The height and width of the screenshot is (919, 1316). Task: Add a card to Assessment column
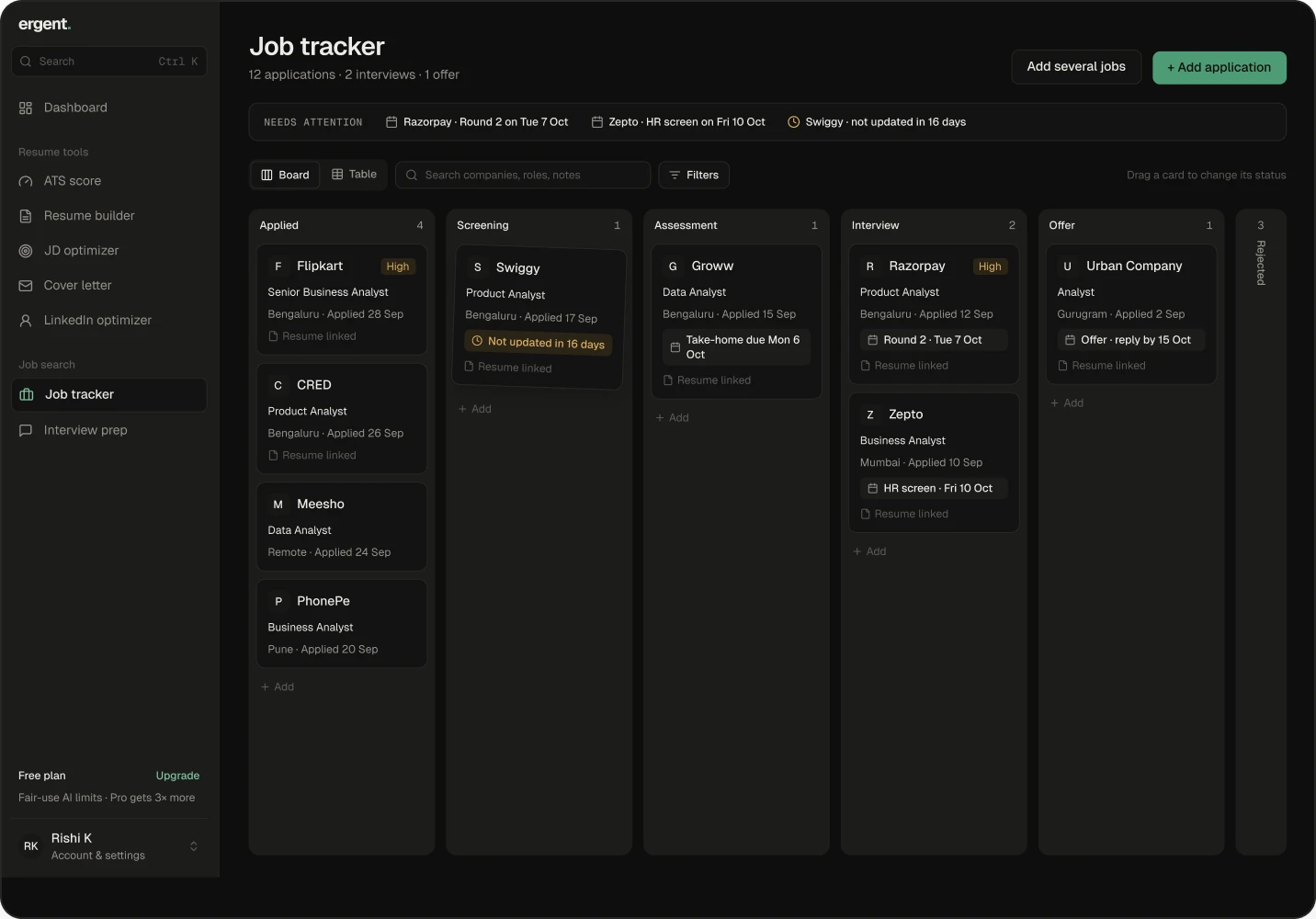coord(673,418)
